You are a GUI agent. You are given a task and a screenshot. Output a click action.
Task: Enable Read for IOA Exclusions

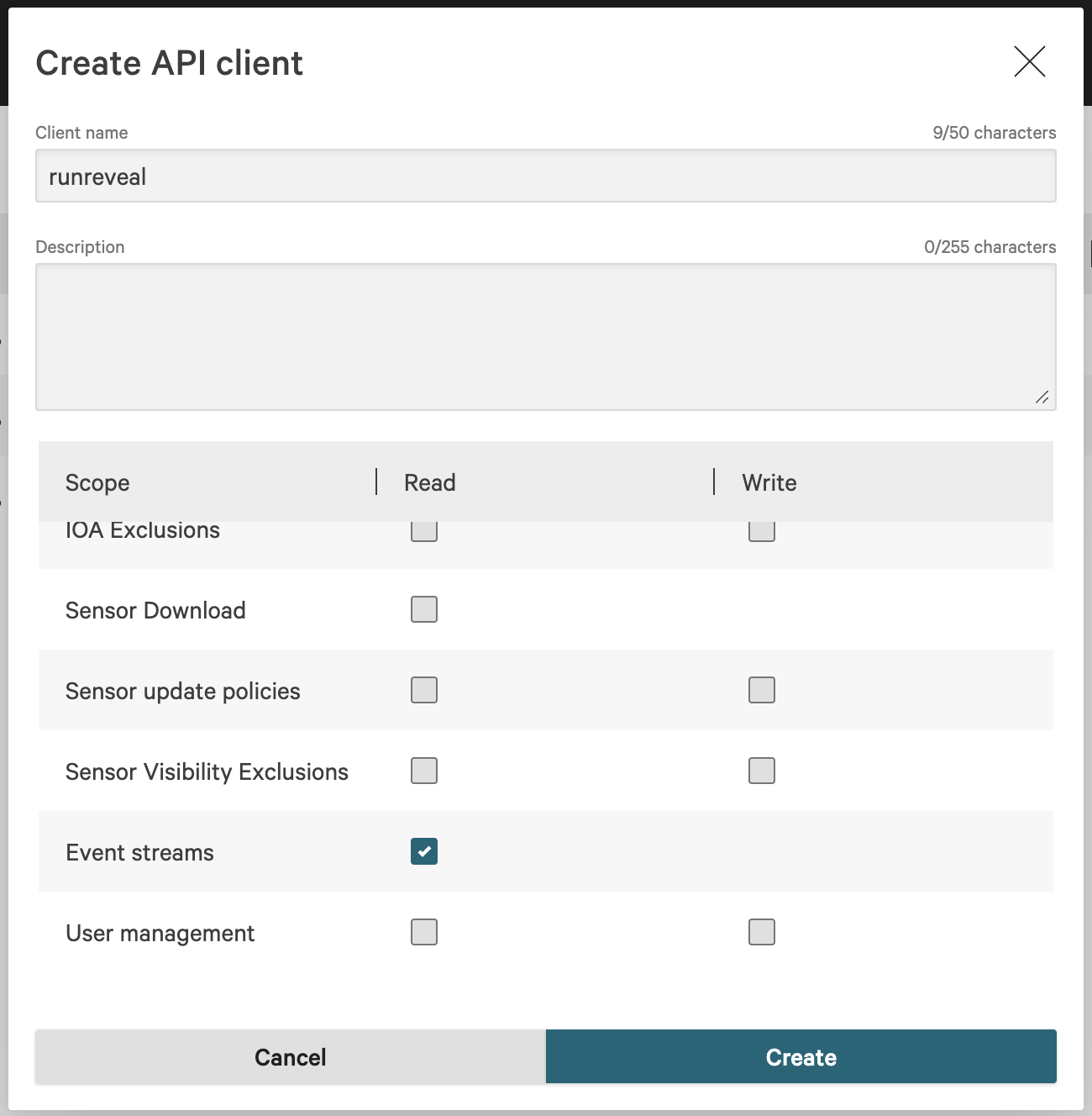(x=424, y=533)
